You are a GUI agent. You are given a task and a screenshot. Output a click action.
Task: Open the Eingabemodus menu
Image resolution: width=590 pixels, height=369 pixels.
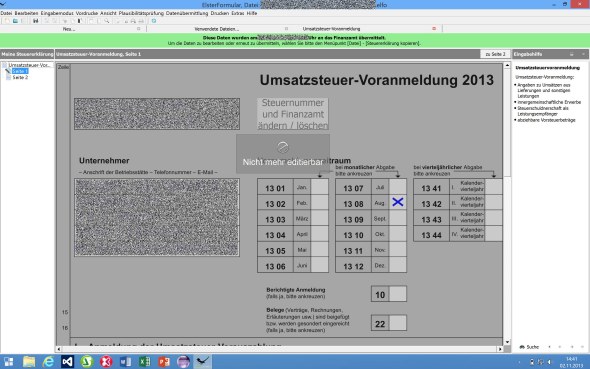(x=57, y=13)
